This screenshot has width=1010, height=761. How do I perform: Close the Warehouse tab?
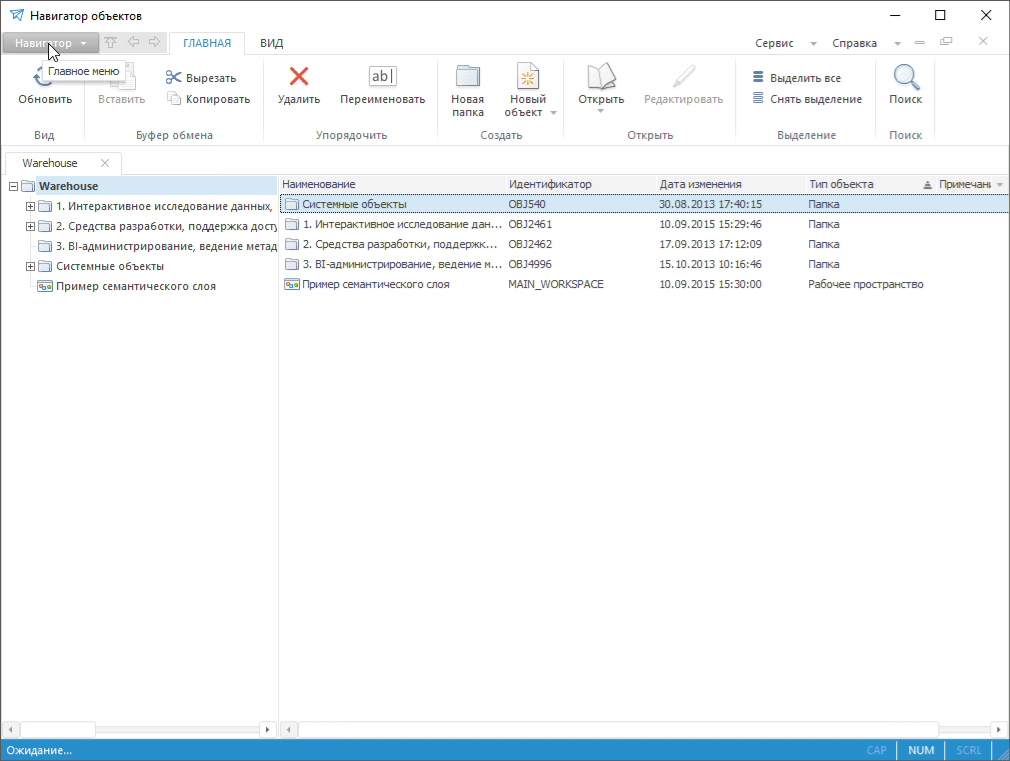pyautogui.click(x=105, y=163)
